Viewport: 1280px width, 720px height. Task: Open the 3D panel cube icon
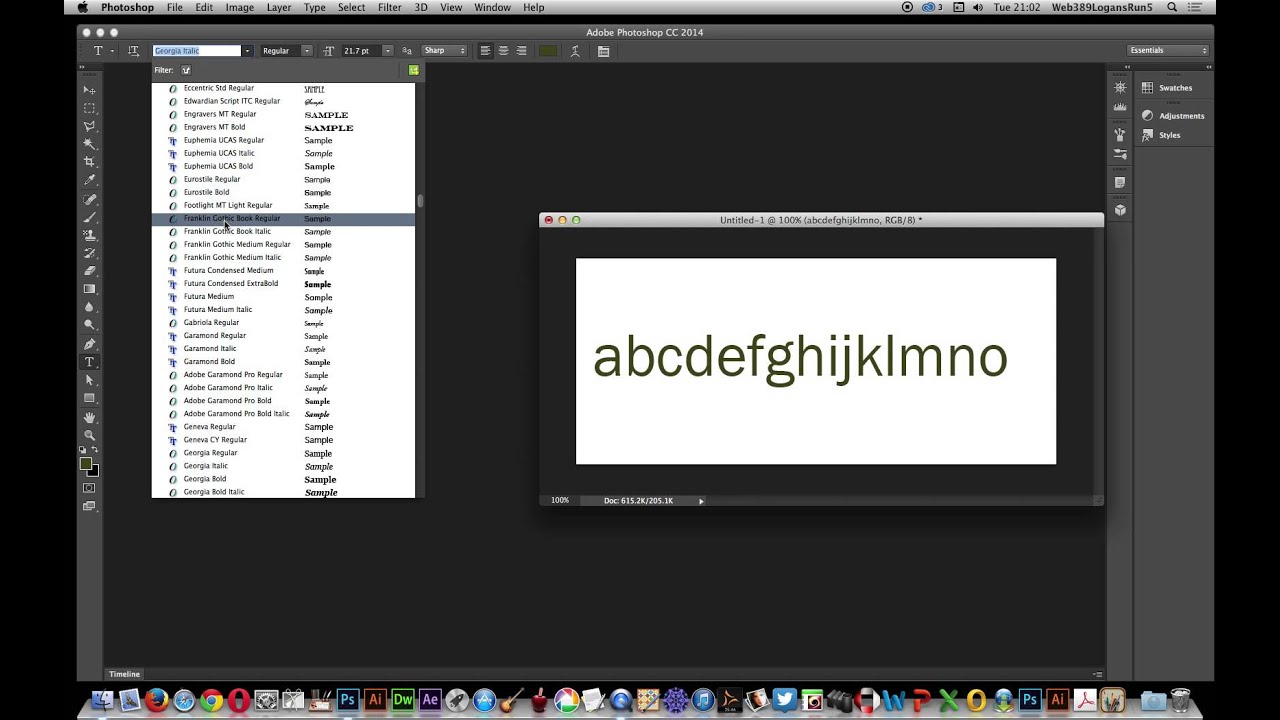[x=1120, y=210]
